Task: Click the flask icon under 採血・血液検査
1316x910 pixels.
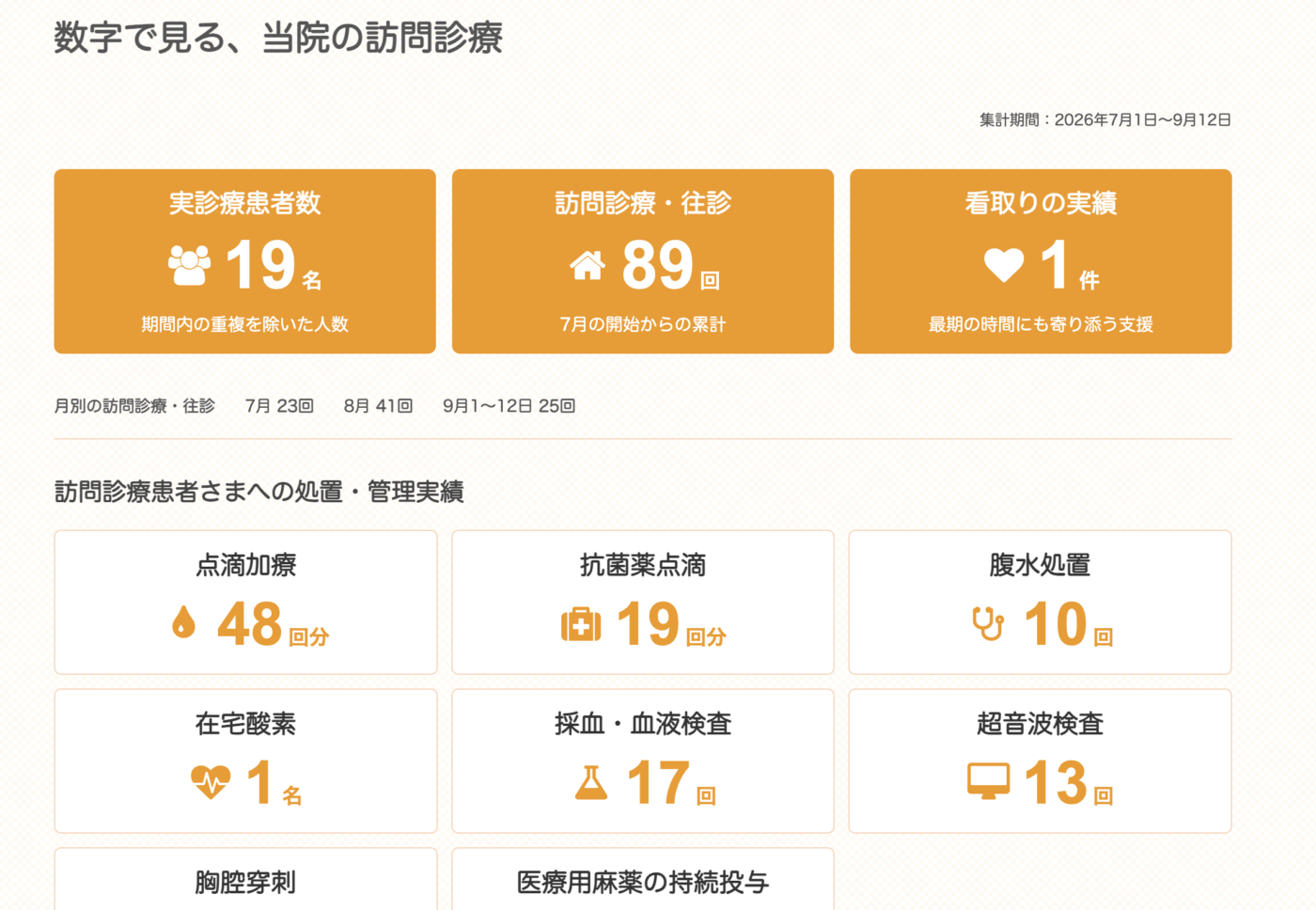Action: tap(591, 782)
